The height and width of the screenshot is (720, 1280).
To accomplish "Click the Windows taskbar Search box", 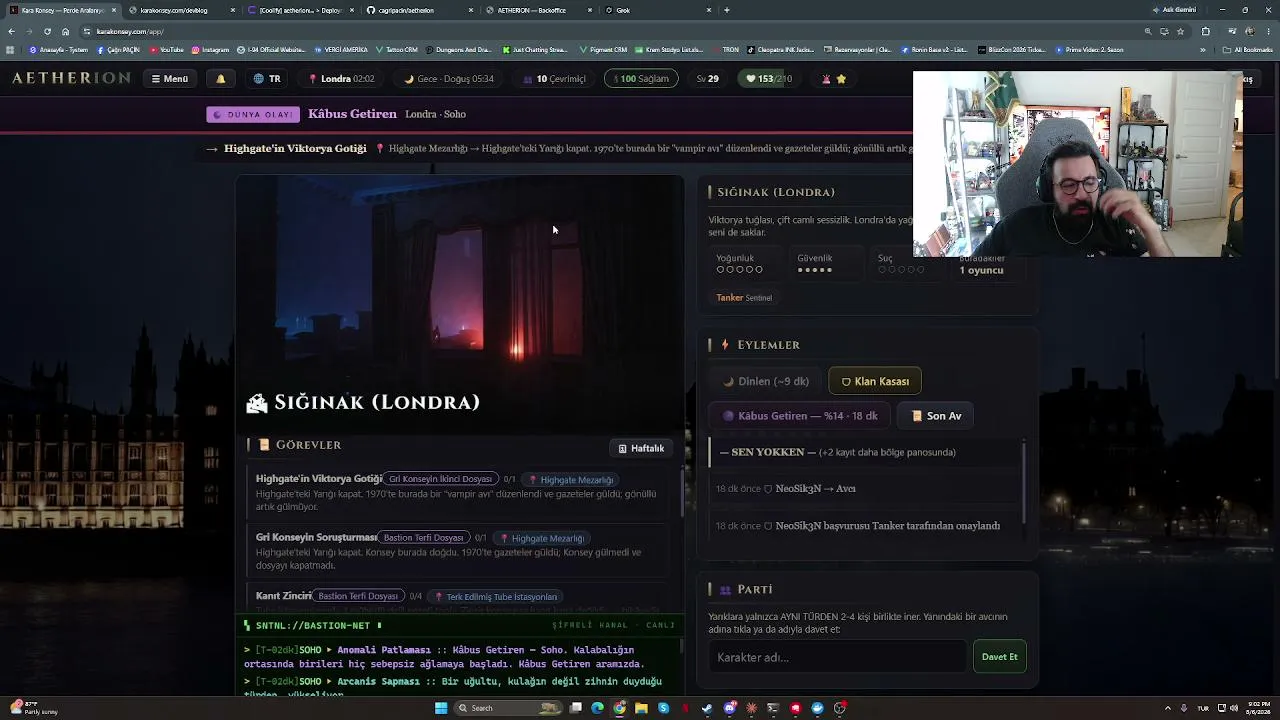I will [x=508, y=708].
